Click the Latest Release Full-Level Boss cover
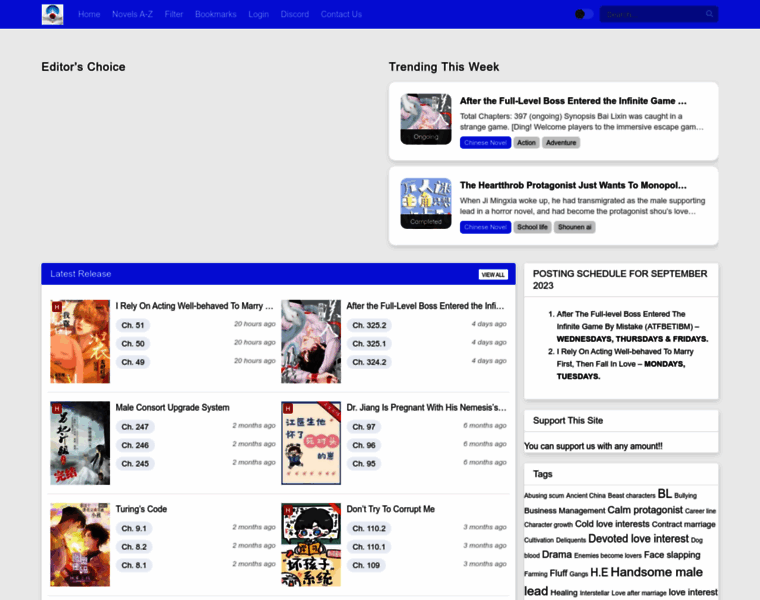This screenshot has height=600, width=760. click(x=311, y=341)
